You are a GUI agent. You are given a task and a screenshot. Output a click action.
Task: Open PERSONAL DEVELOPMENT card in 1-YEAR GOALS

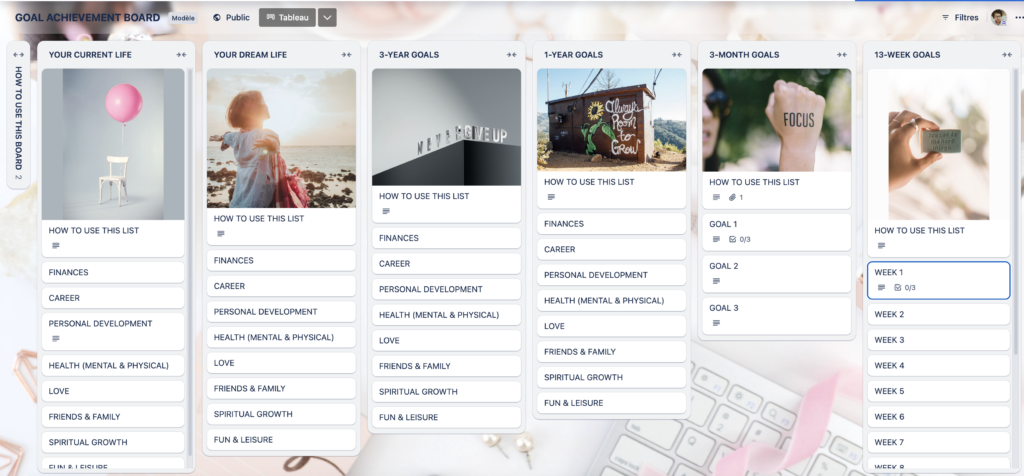pyautogui.click(x=612, y=275)
